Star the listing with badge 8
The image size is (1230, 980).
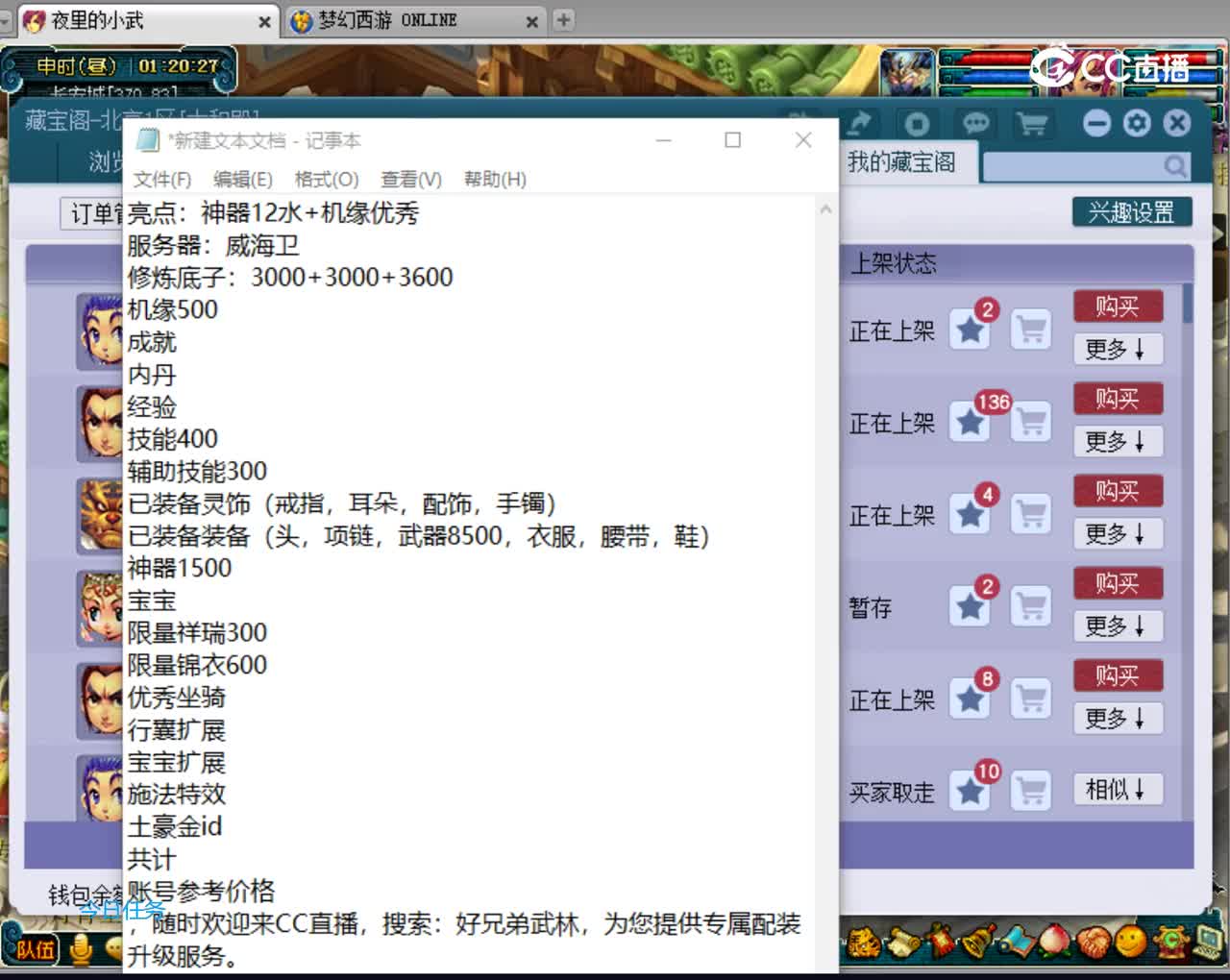[x=971, y=698]
